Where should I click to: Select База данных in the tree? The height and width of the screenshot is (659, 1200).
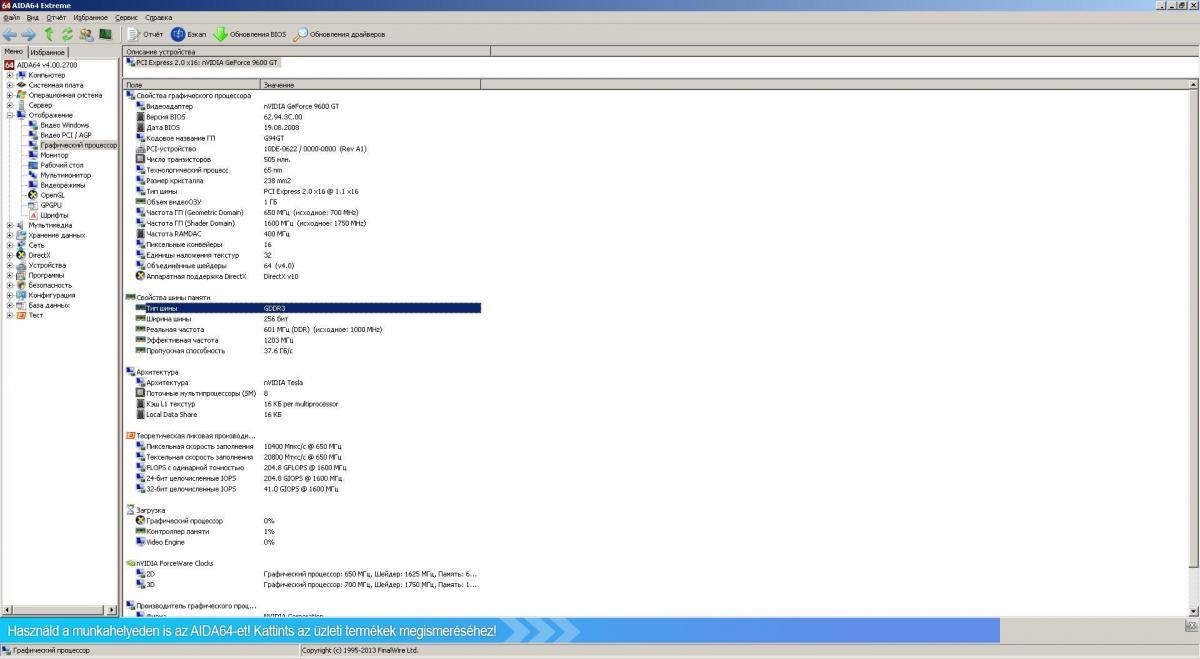[49, 305]
